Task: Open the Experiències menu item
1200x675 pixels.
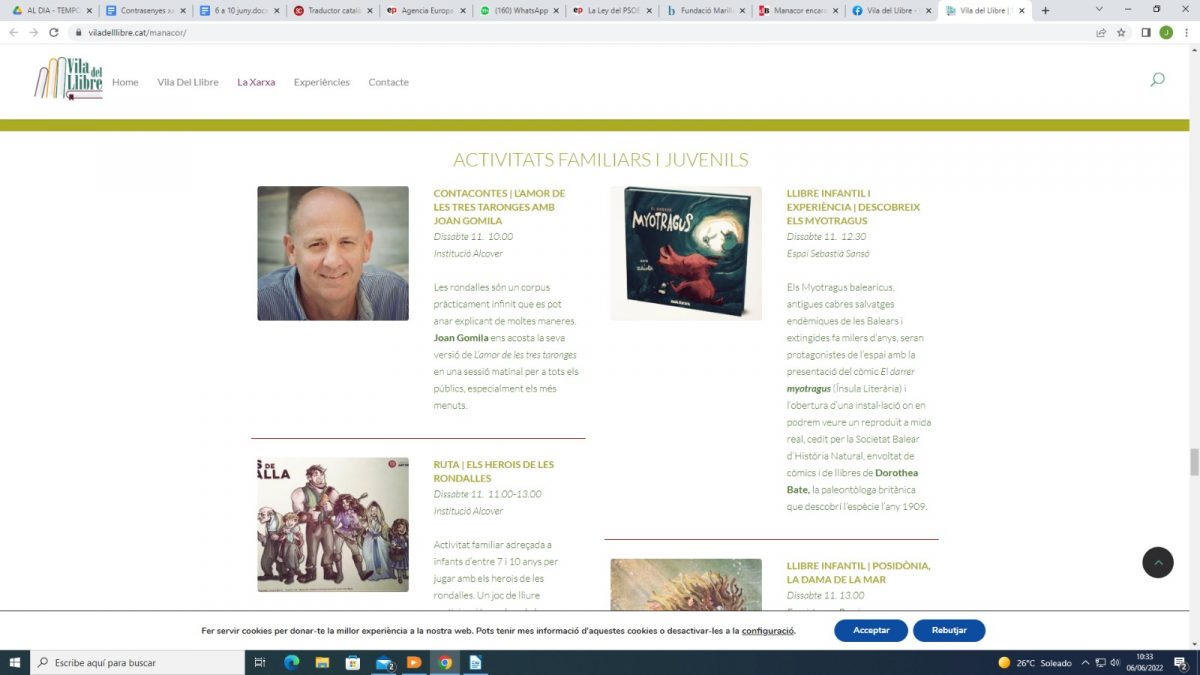Action: click(x=321, y=82)
